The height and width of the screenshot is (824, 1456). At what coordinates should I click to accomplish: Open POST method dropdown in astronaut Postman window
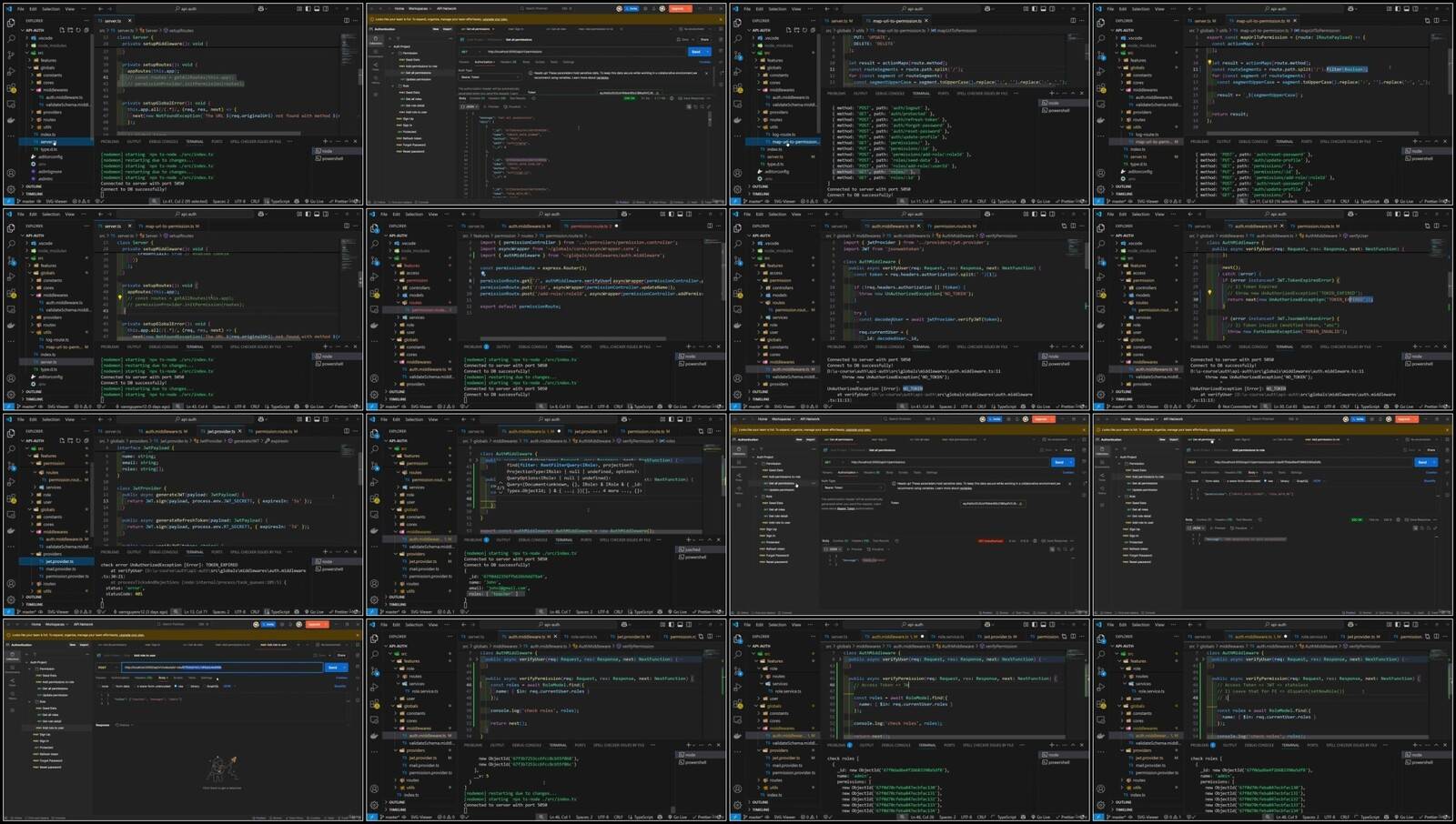(x=107, y=668)
